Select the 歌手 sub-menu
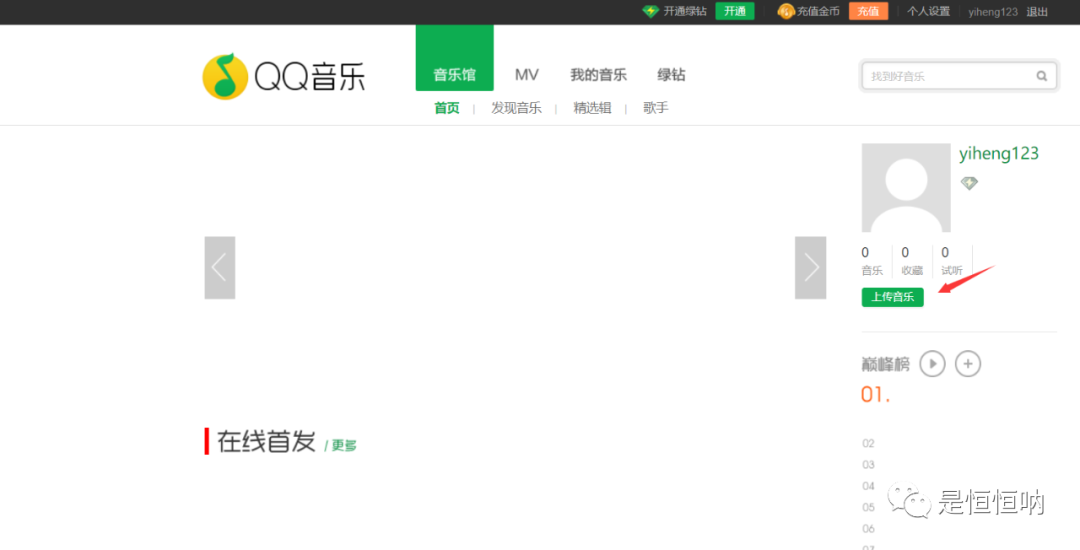This screenshot has height=550, width=1080. [x=656, y=108]
